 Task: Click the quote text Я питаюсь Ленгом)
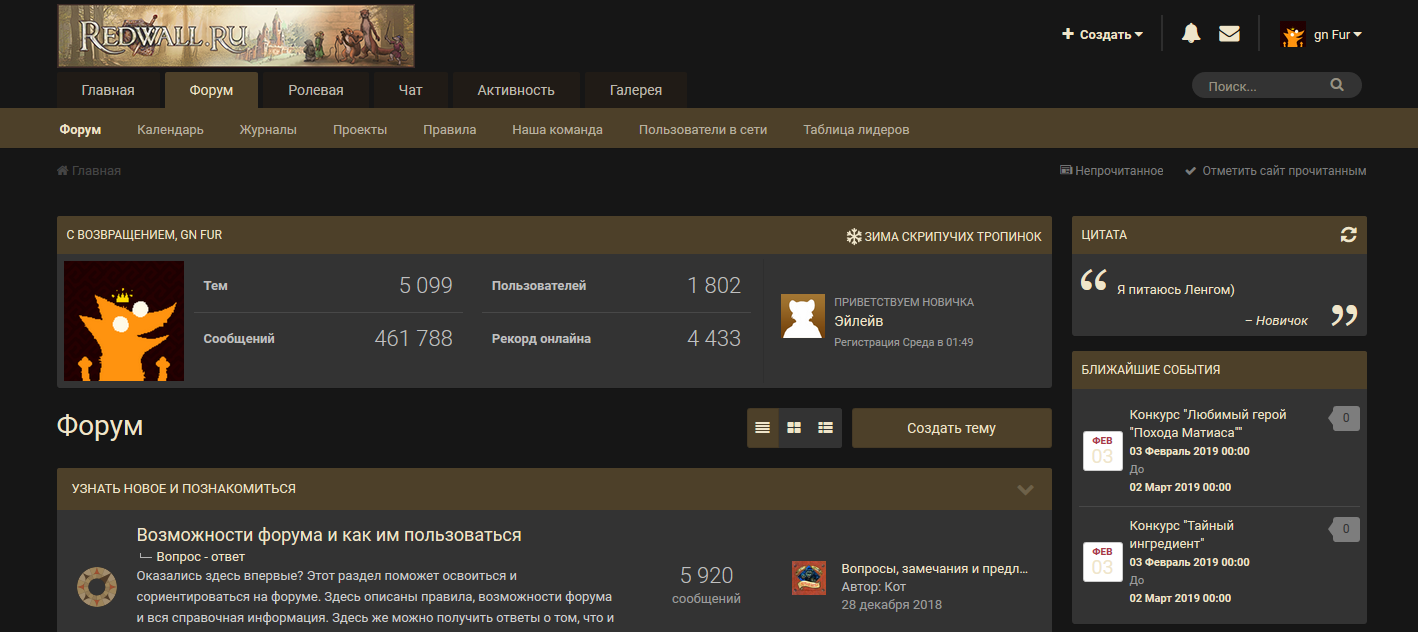pos(1176,289)
